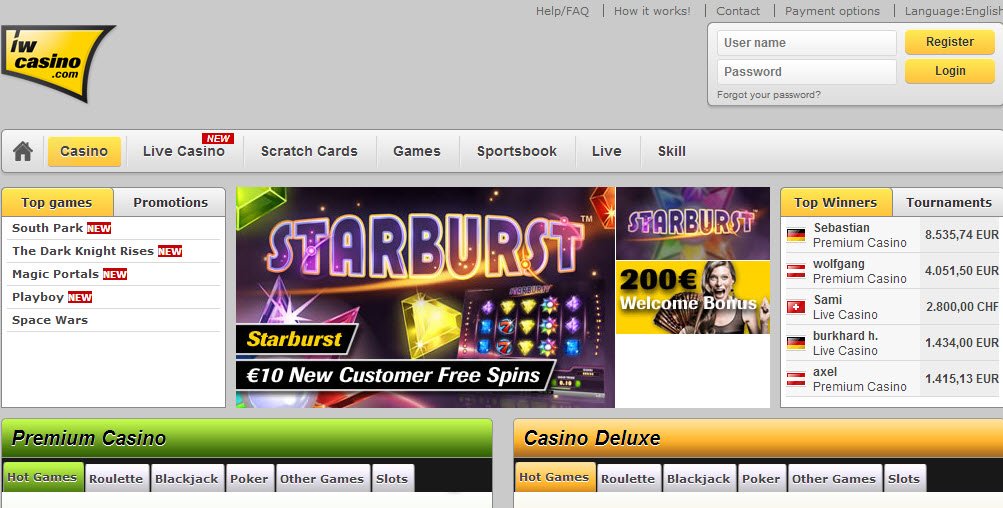Open Help/FAQ link
The height and width of the screenshot is (508, 1003).
coord(562,11)
